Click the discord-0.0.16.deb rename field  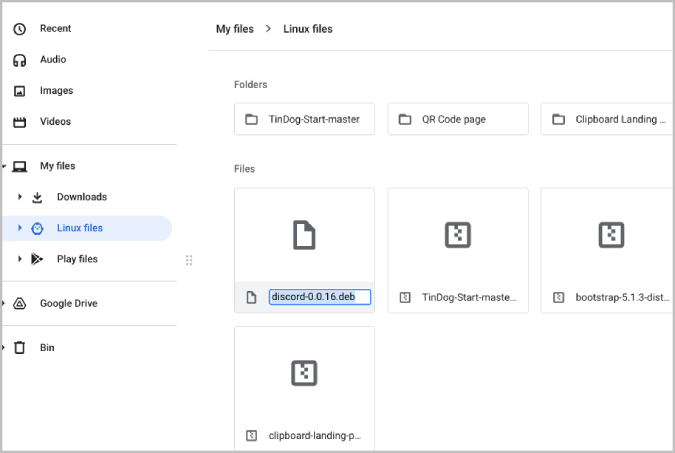pyautogui.click(x=320, y=297)
